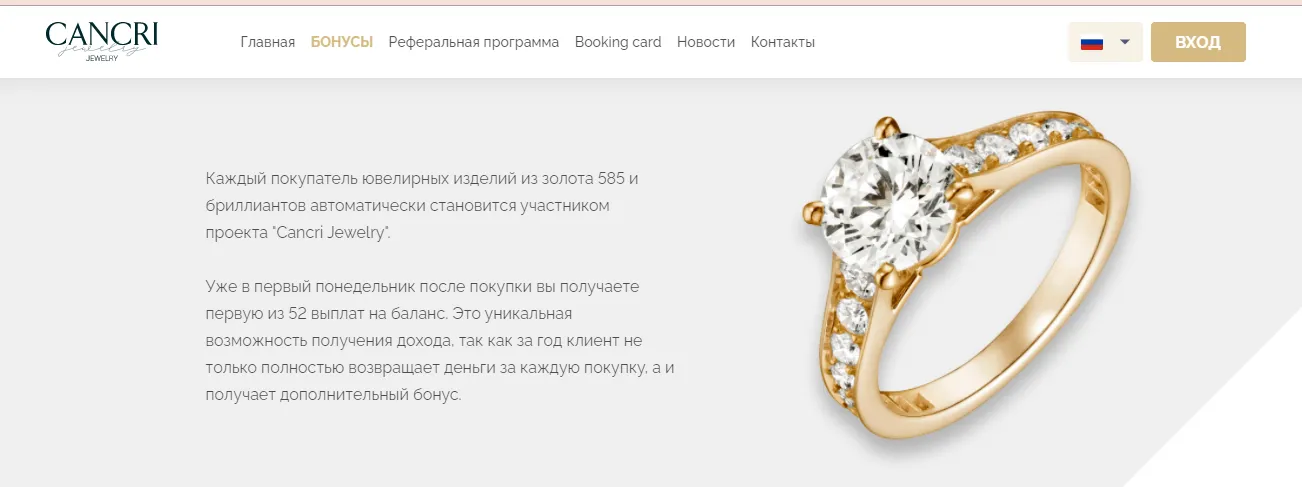The height and width of the screenshot is (487, 1302).
Task: Open the language selector box
Action: click(1105, 42)
